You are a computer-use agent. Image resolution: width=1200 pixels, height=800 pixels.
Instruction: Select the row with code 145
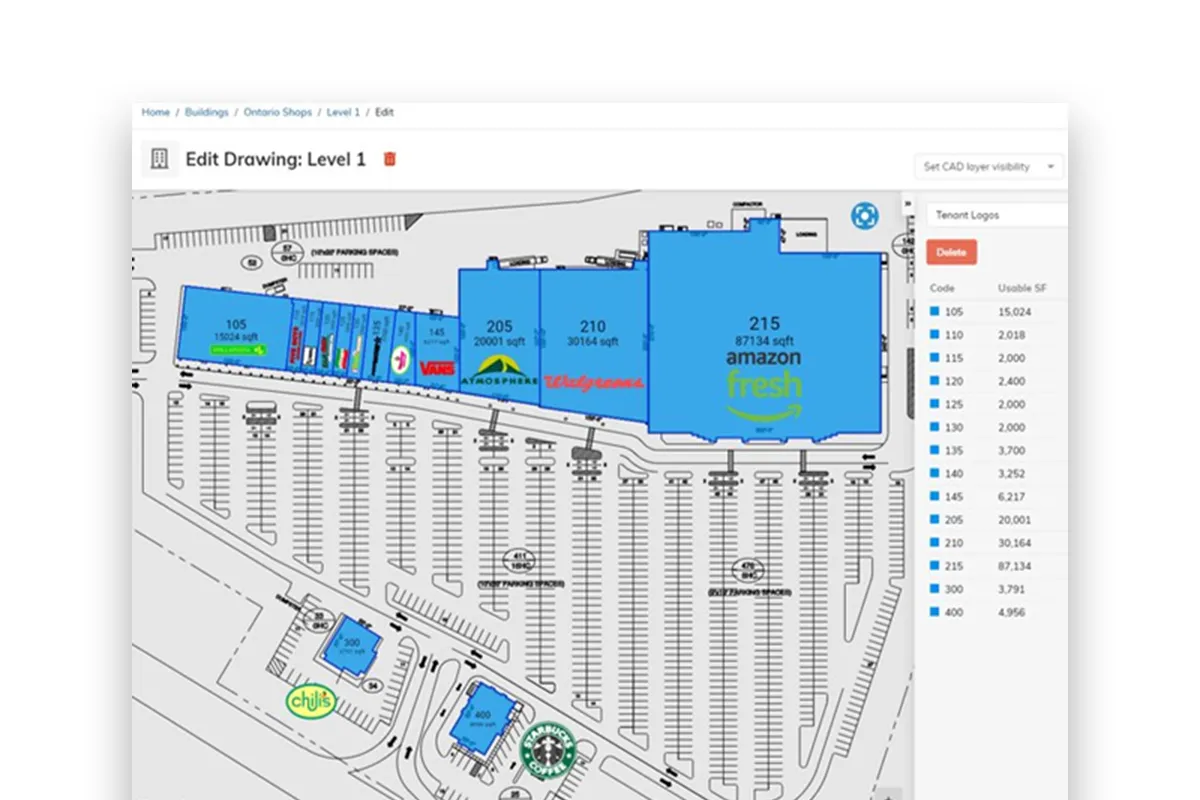click(997, 496)
